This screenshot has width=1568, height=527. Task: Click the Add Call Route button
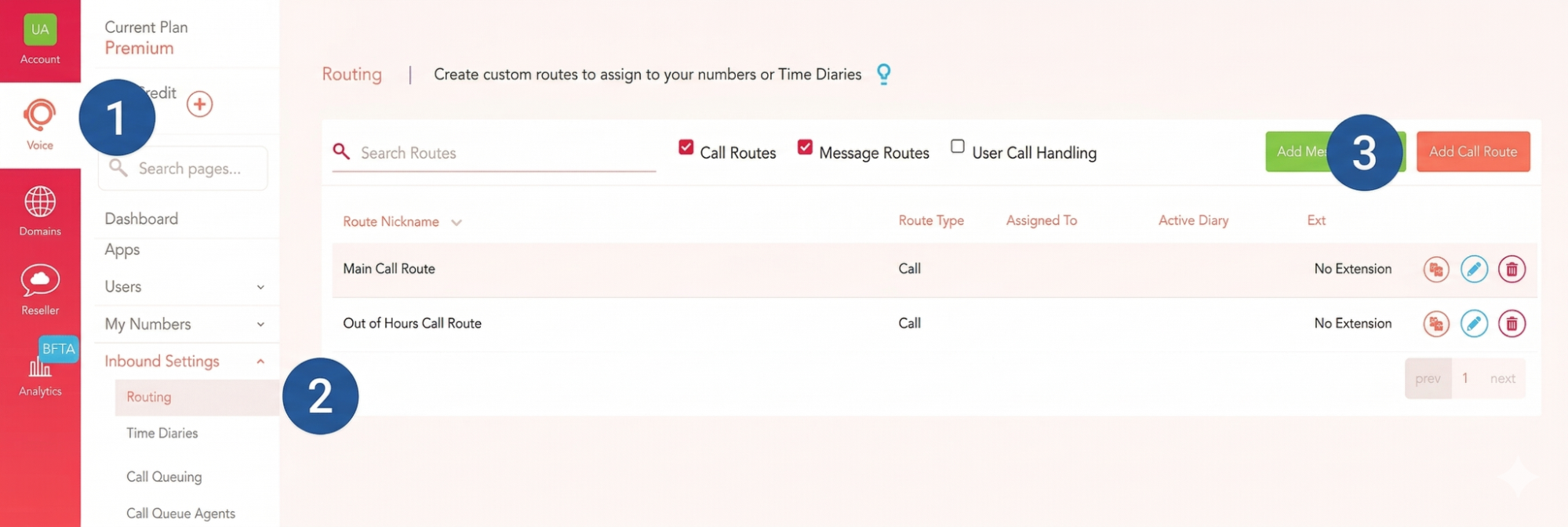click(x=1473, y=151)
